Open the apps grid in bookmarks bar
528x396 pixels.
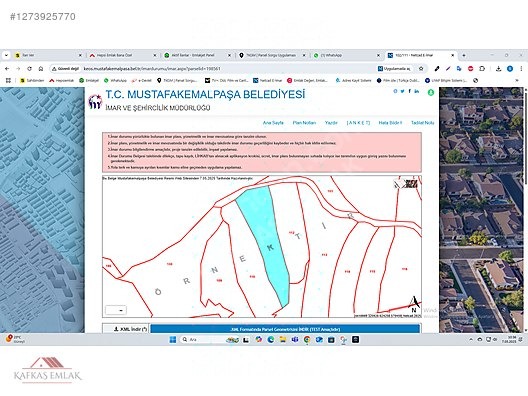(8, 80)
